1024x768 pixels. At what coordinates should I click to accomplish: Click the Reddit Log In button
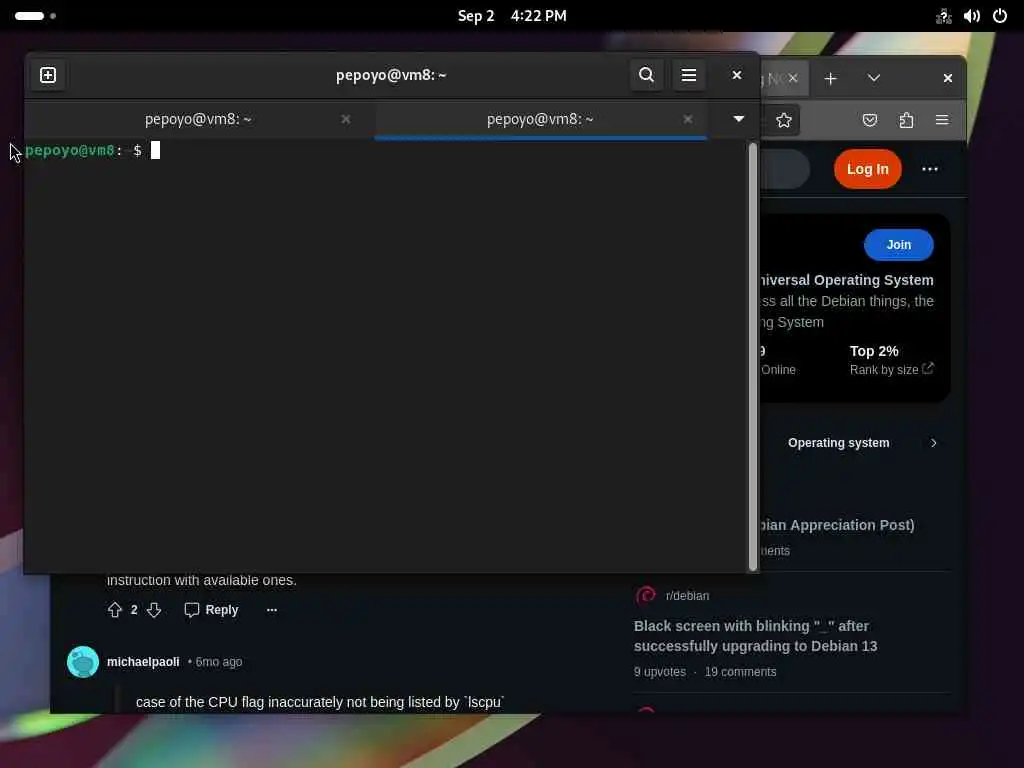pos(867,169)
